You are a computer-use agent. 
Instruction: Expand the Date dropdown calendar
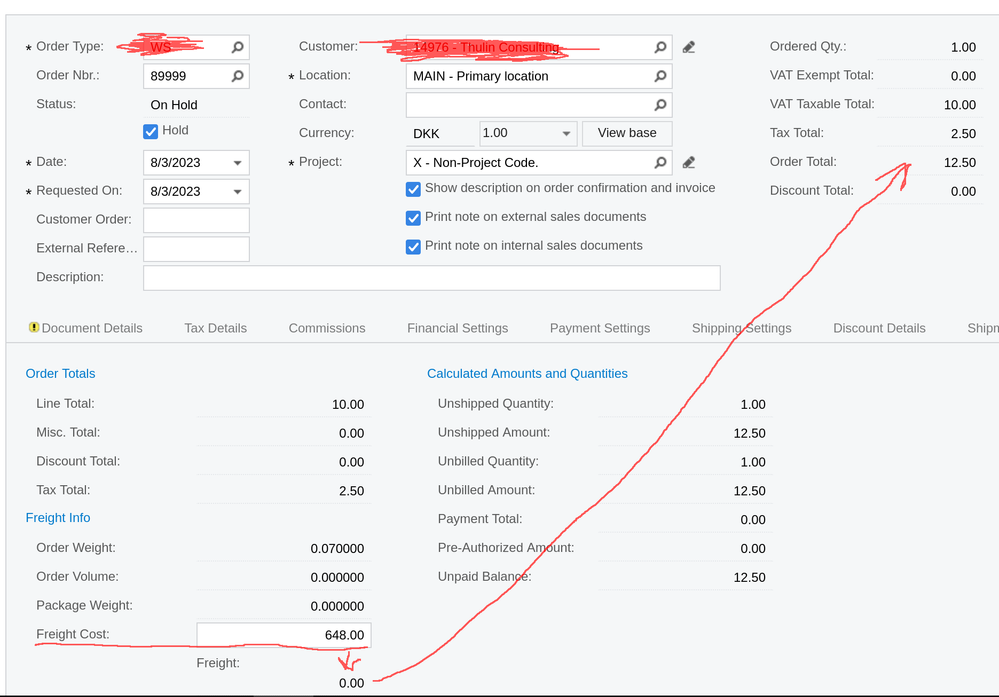coord(237,163)
